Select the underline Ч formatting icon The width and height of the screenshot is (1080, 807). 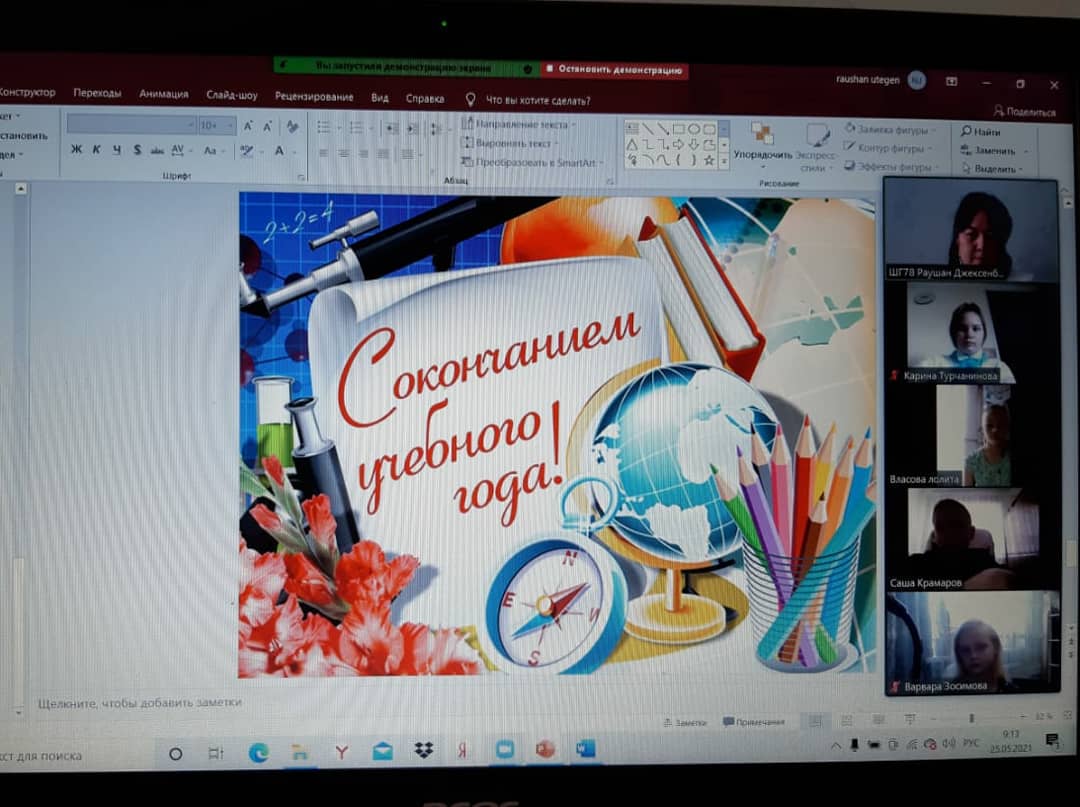[x=115, y=150]
